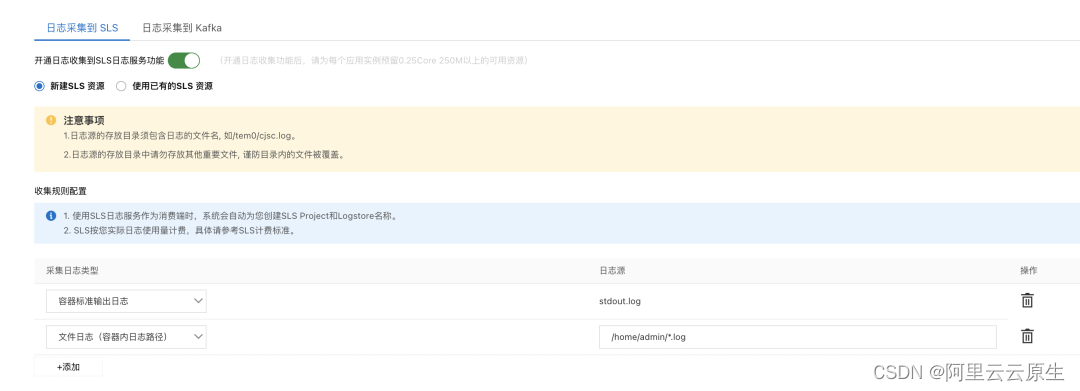Click the blue info icon in SLS notice

click(51, 215)
